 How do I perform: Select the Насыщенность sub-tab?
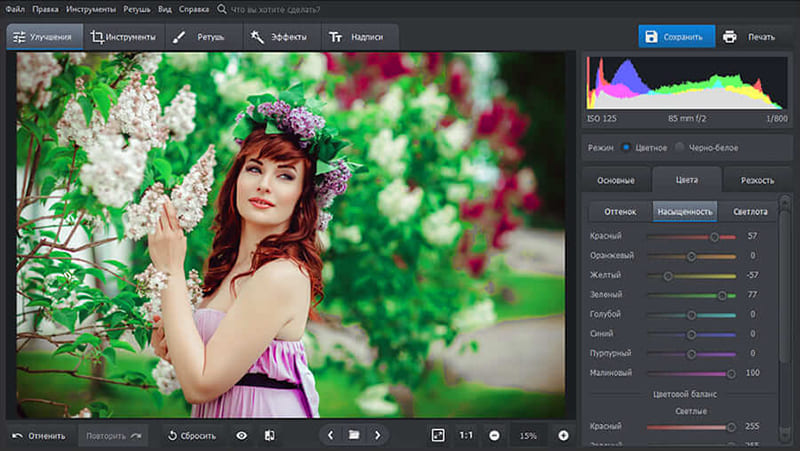point(685,212)
